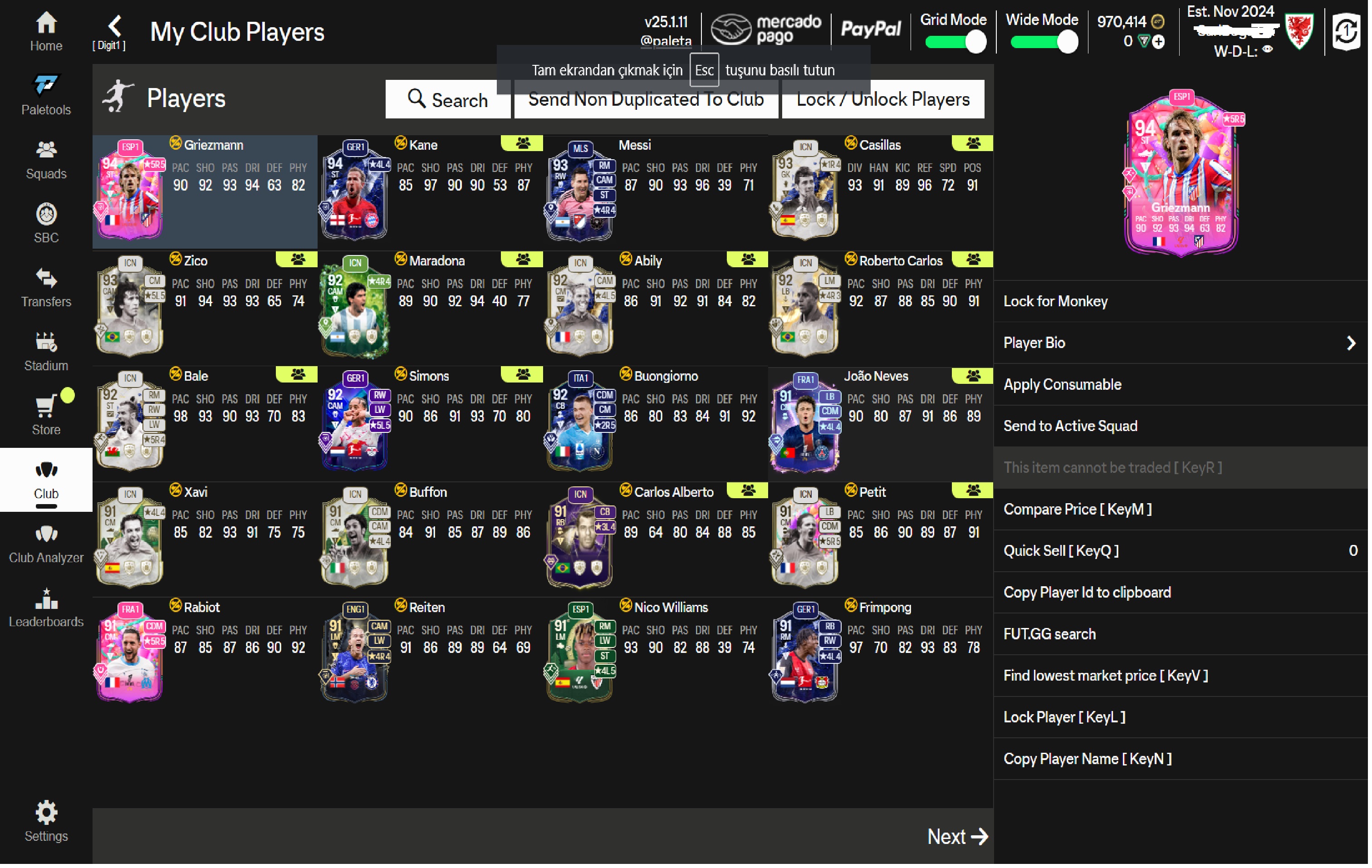Open Leaderboards icon
The image size is (1372, 868).
46,599
